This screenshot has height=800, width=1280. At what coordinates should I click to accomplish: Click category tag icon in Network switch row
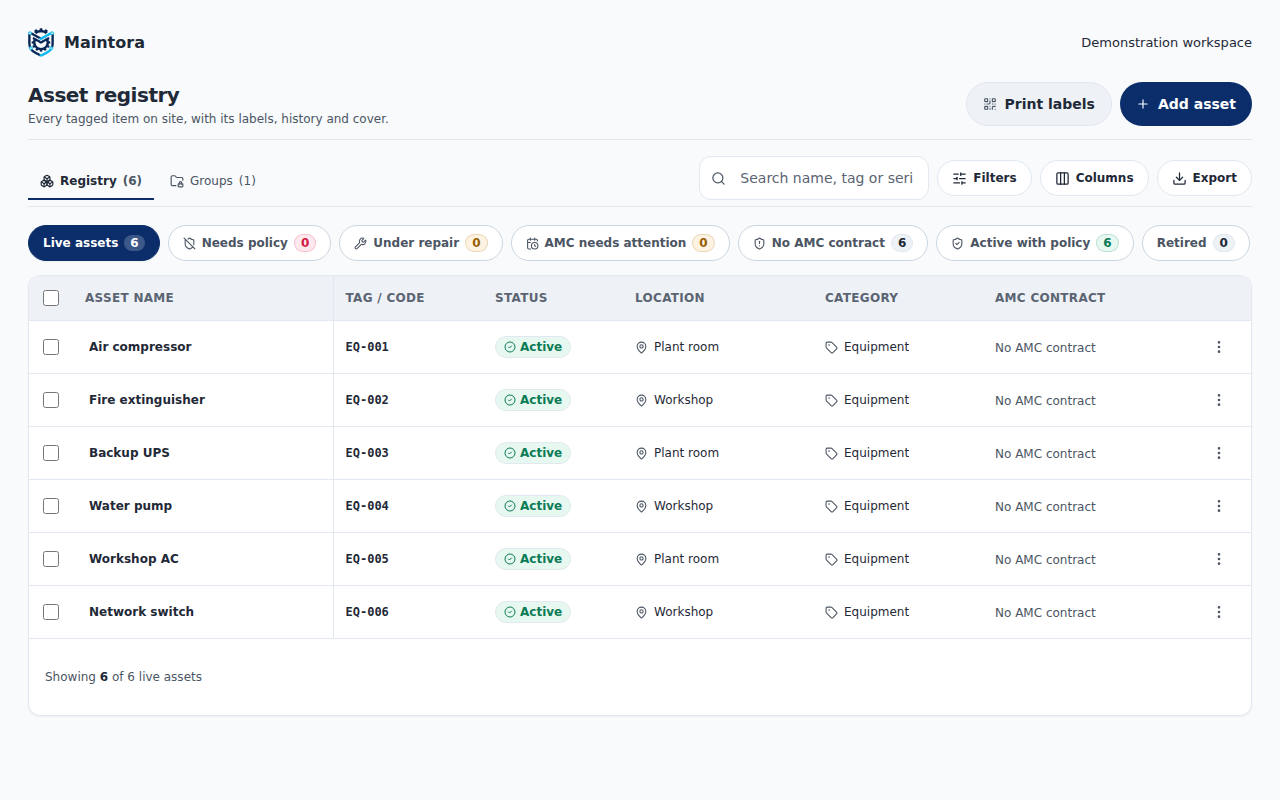pos(831,612)
